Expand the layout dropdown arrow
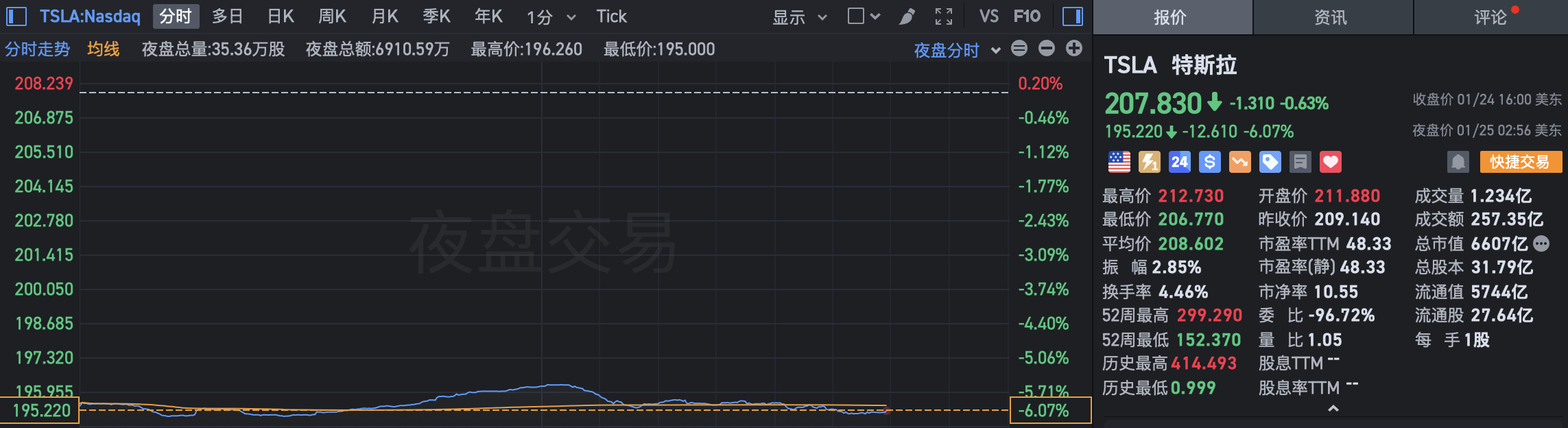 point(875,16)
